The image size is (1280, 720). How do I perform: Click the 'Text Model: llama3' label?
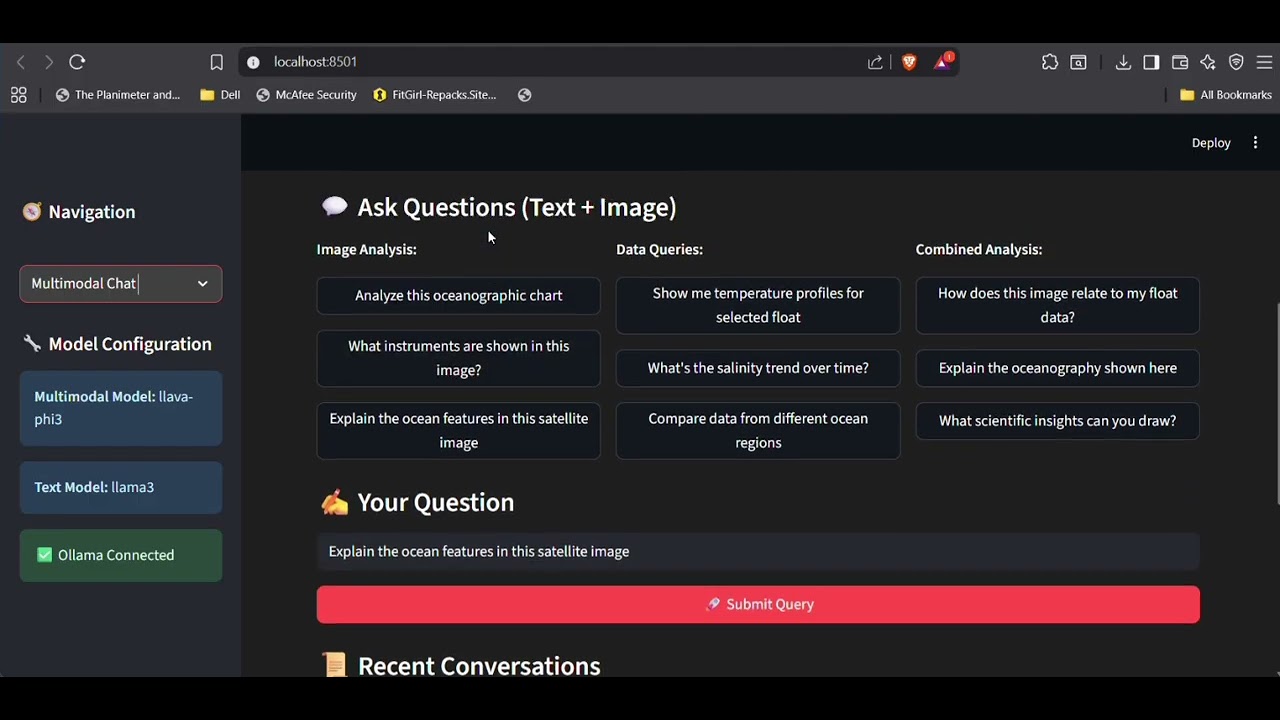94,488
